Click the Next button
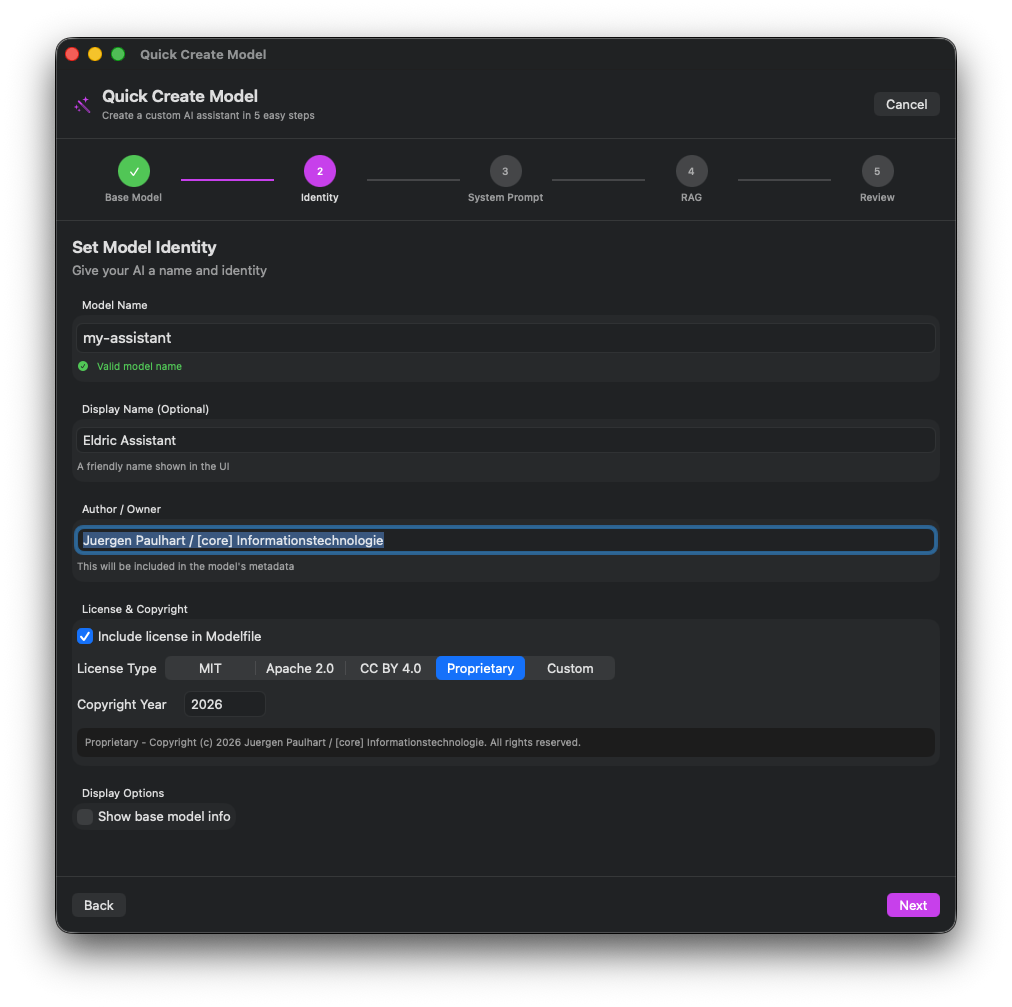 click(912, 905)
